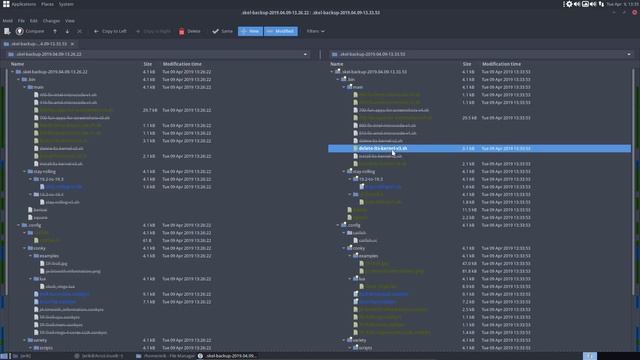This screenshot has height=360, width=640.
Task: Open the Edit menu
Action: 33,20
